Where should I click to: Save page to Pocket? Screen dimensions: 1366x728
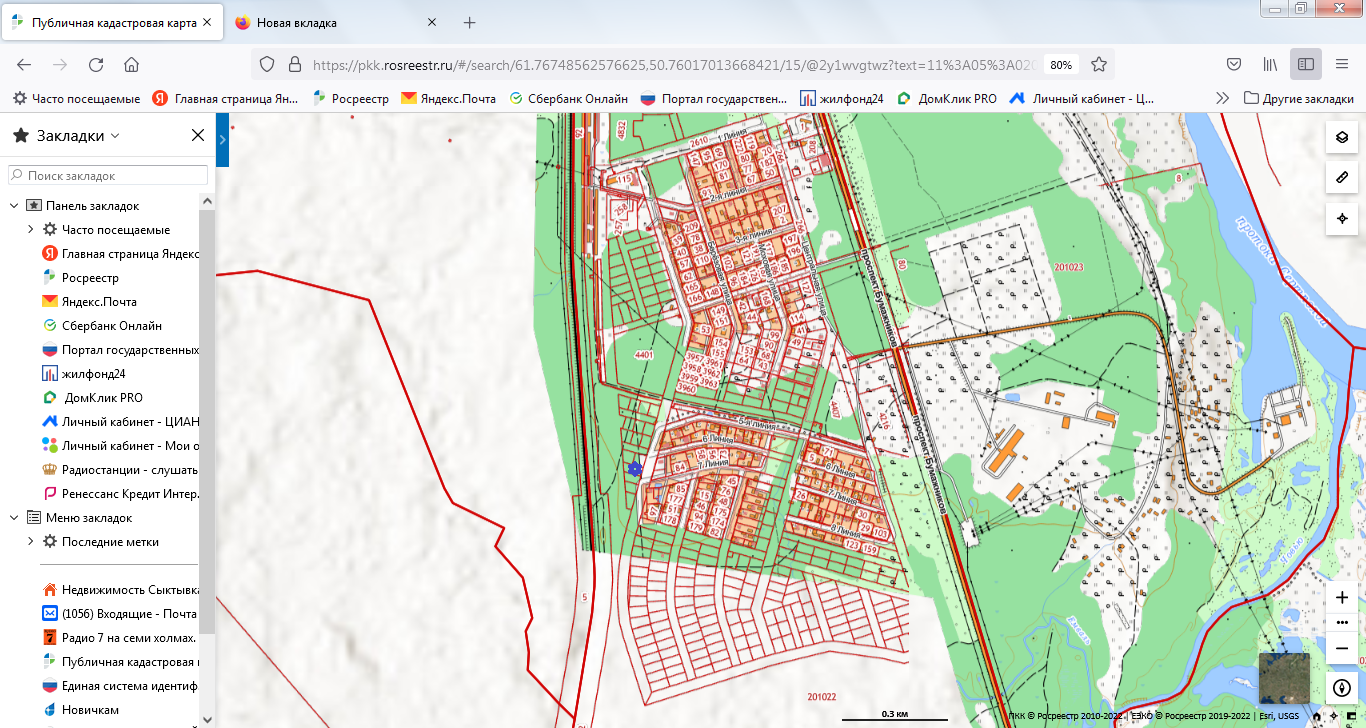click(x=1234, y=64)
